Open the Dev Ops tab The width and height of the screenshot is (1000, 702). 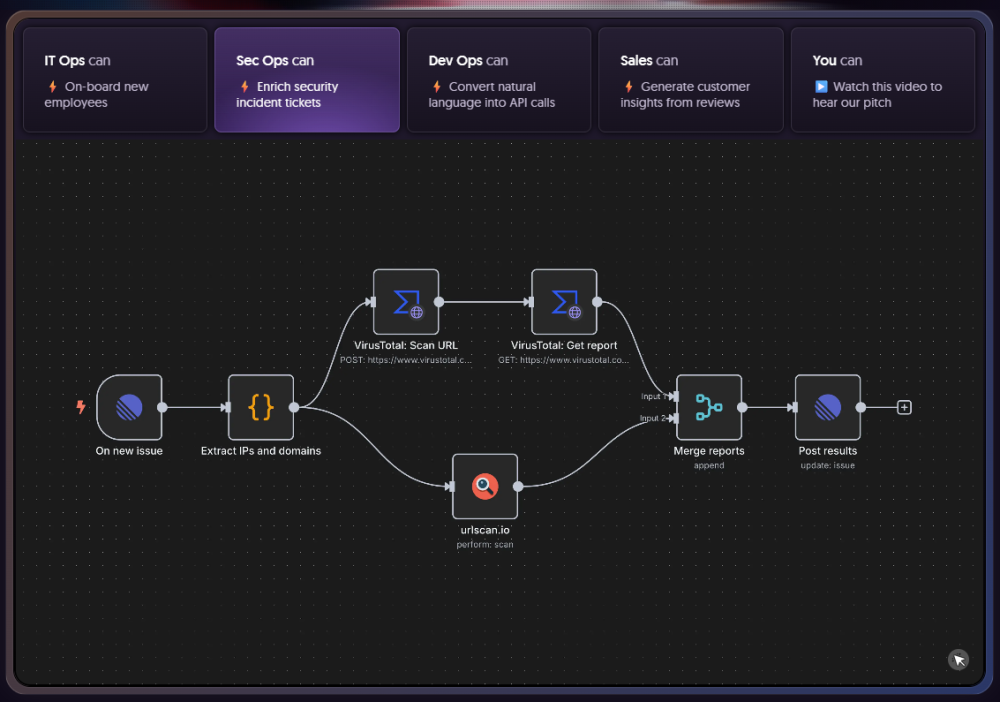click(x=499, y=80)
